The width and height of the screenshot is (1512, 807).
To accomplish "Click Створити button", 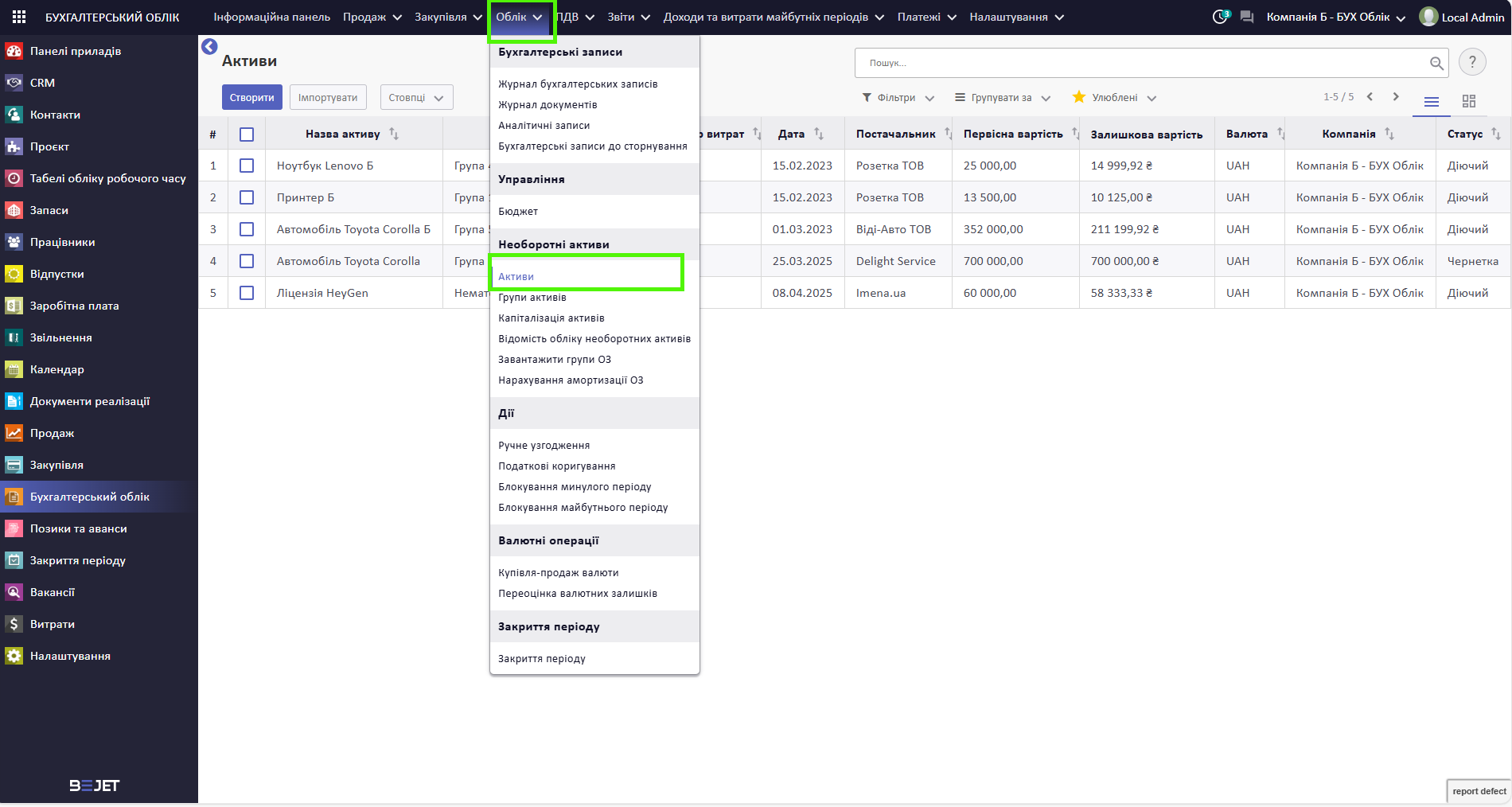I will click(x=251, y=98).
